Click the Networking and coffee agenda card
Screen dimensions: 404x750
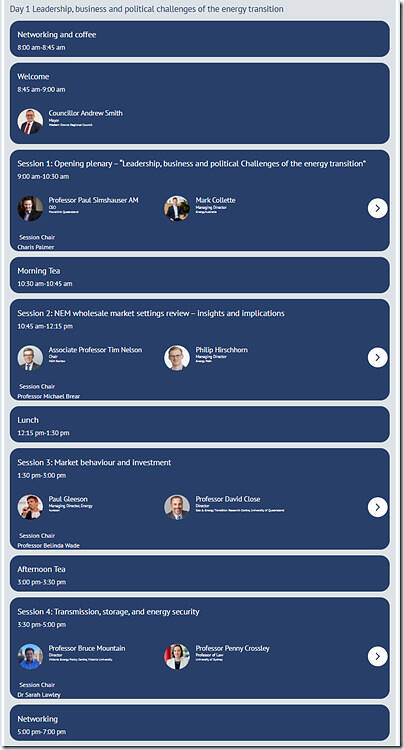(200, 39)
